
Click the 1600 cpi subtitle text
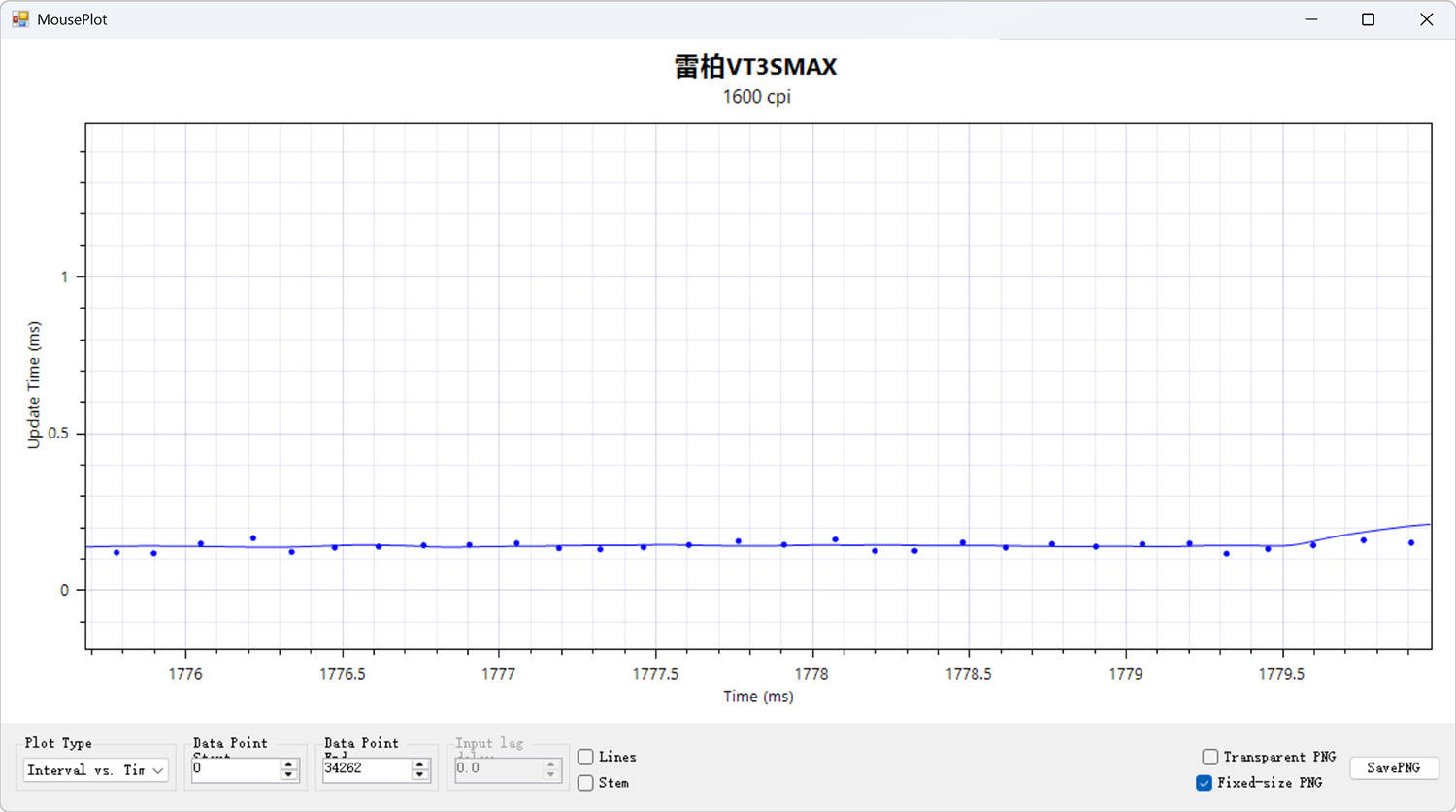click(756, 97)
